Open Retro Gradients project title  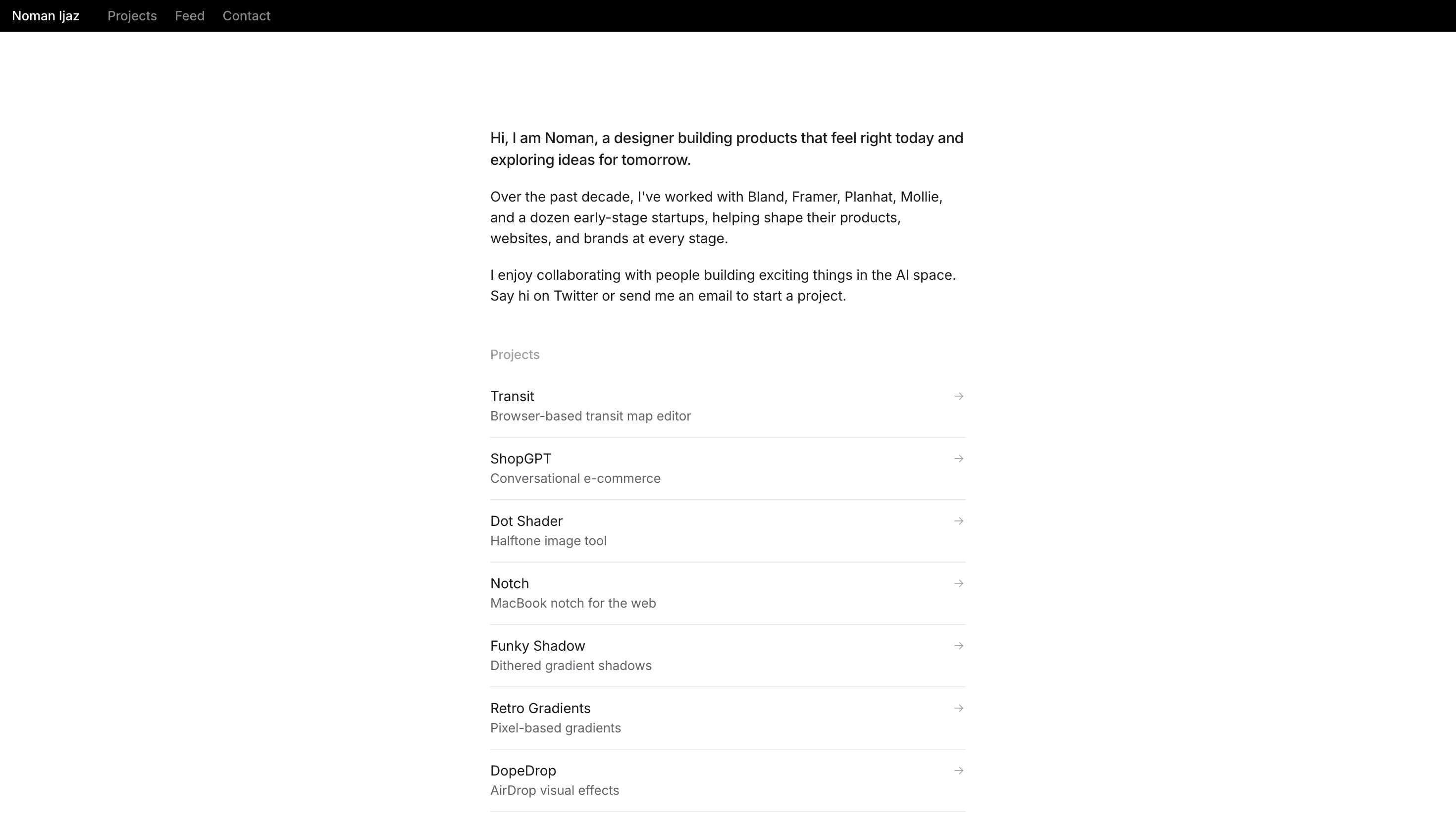(x=540, y=709)
